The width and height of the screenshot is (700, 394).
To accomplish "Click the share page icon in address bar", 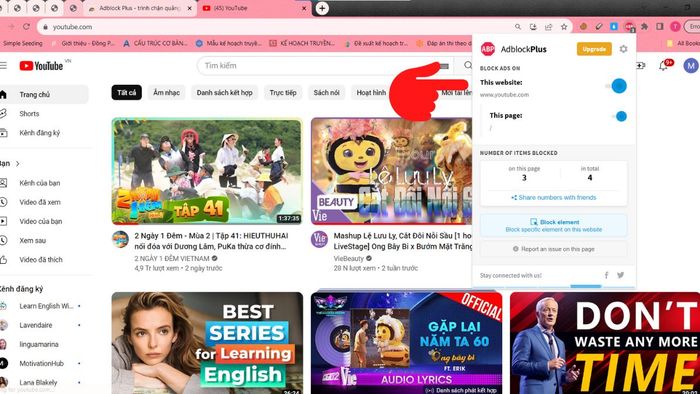I will [x=548, y=27].
